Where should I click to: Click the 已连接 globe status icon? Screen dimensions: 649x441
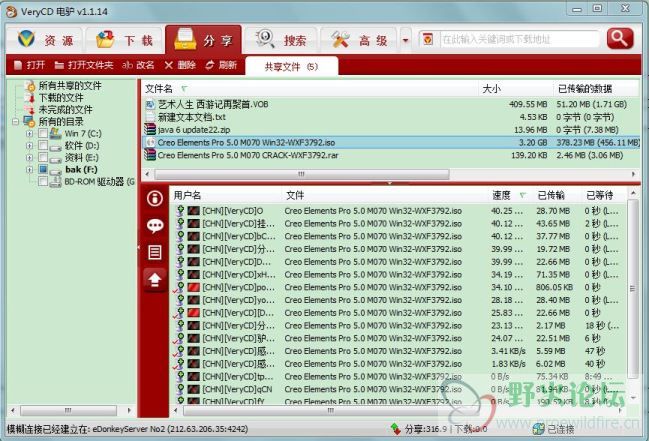point(538,429)
